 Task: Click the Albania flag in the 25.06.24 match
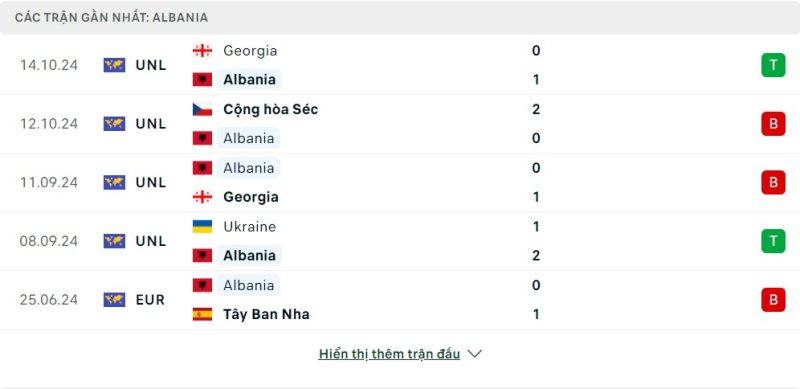pyautogui.click(x=202, y=285)
